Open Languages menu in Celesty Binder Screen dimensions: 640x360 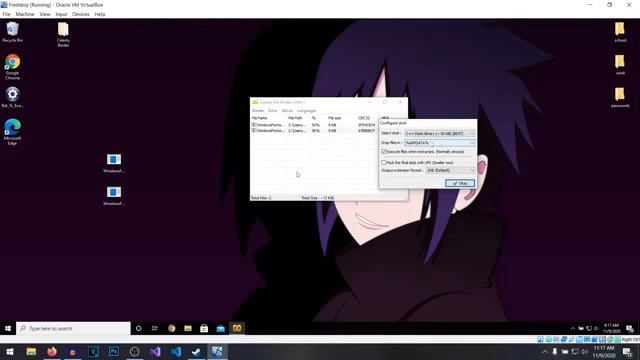307,111
